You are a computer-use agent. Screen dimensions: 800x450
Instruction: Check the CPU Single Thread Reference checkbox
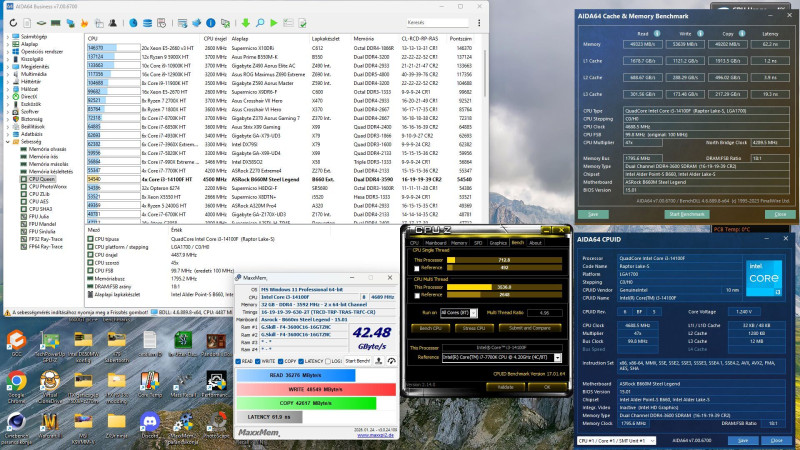pyautogui.click(x=417, y=268)
